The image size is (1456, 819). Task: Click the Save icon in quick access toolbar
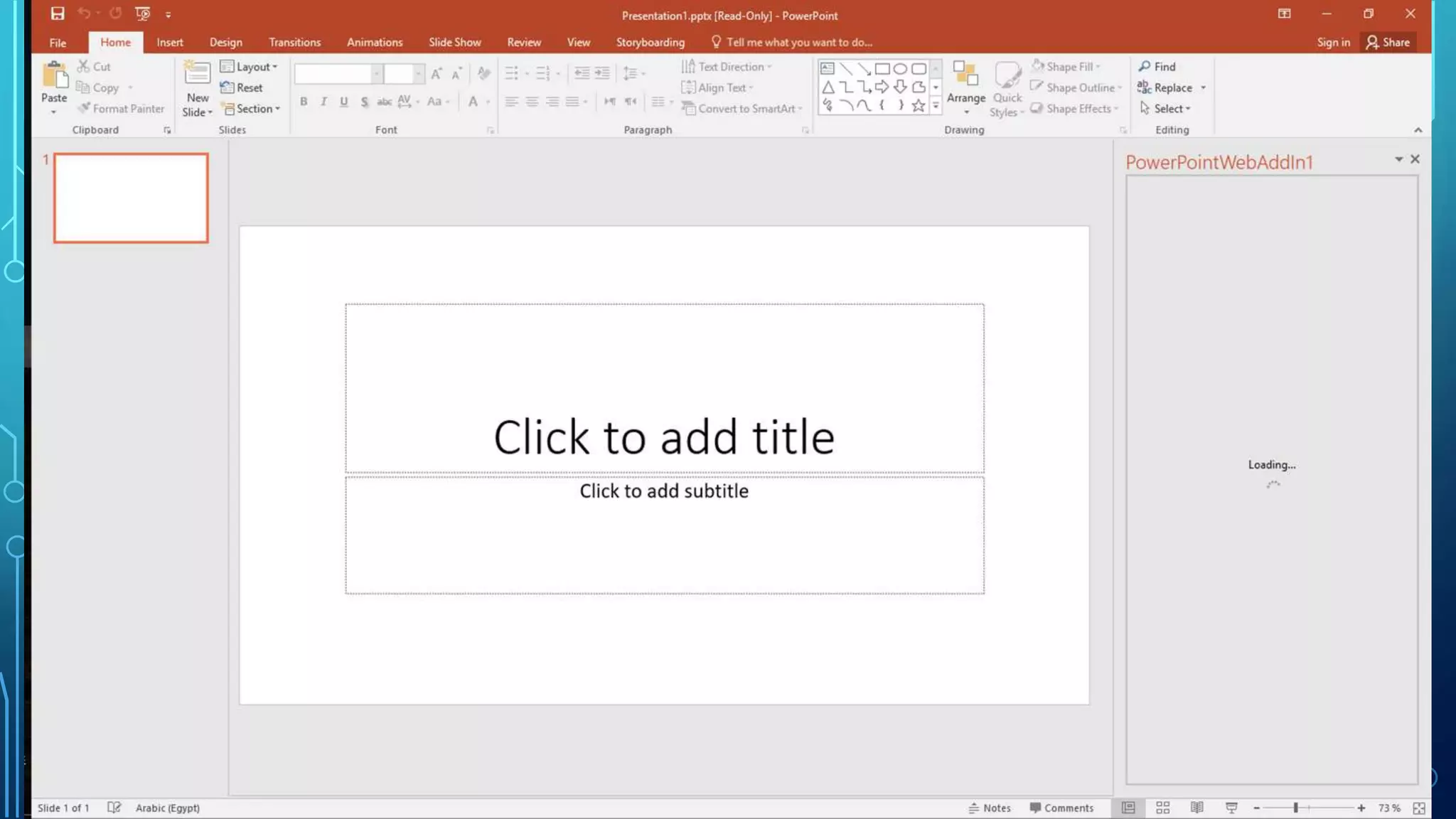pyautogui.click(x=58, y=14)
